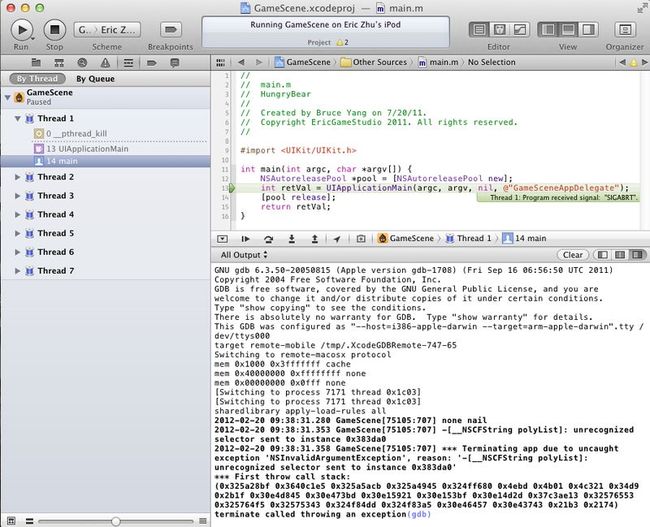
Task: Jump to next issue arrow
Action: (644, 63)
